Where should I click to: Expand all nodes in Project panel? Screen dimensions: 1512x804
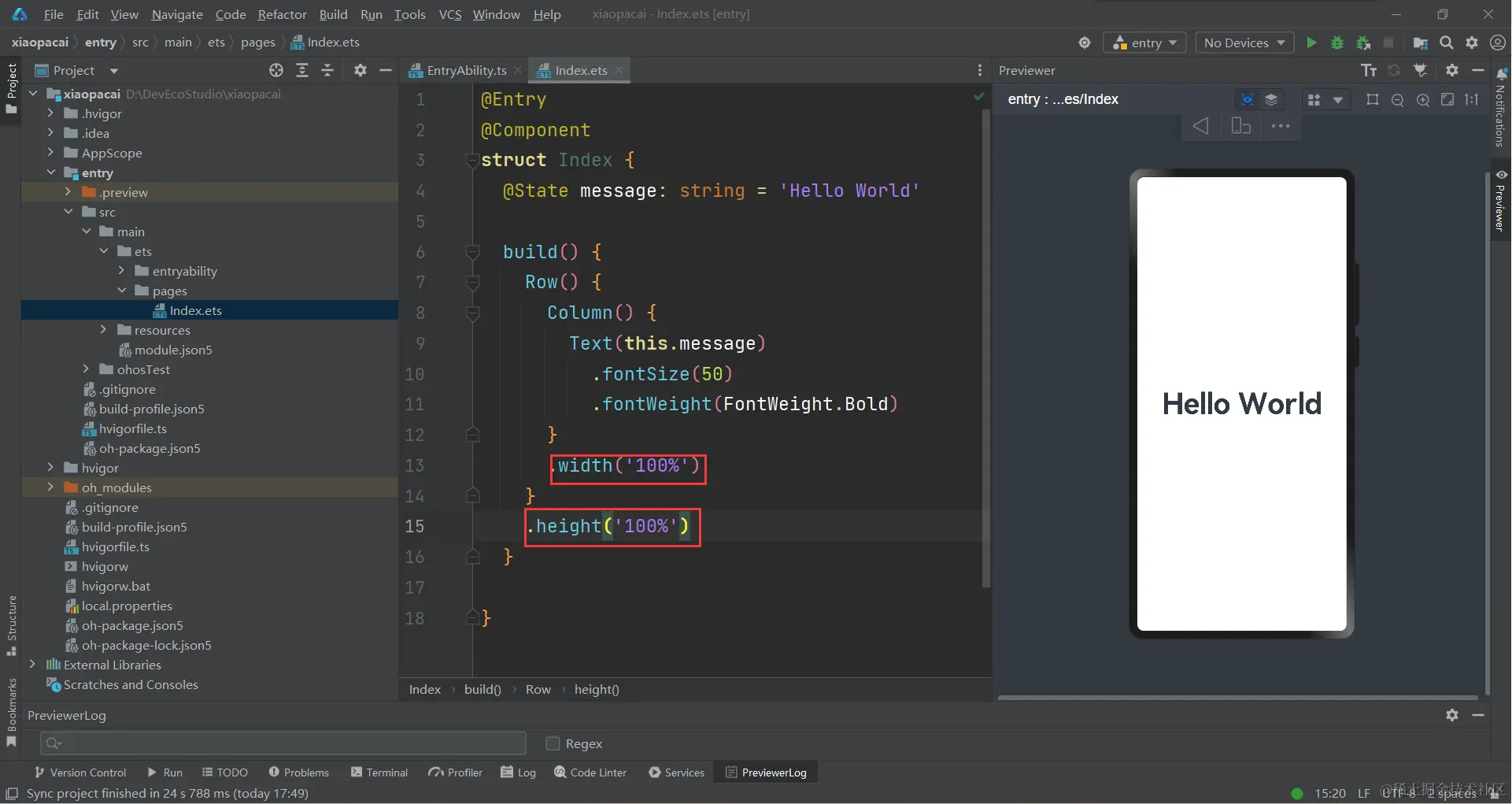(x=302, y=70)
